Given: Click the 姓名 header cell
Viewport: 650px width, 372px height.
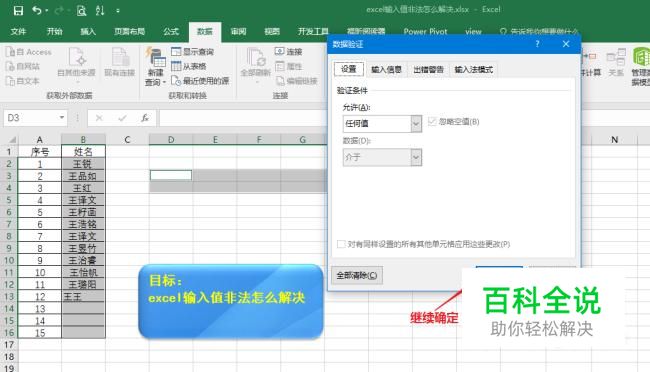Looking at the screenshot, I should [x=83, y=152].
